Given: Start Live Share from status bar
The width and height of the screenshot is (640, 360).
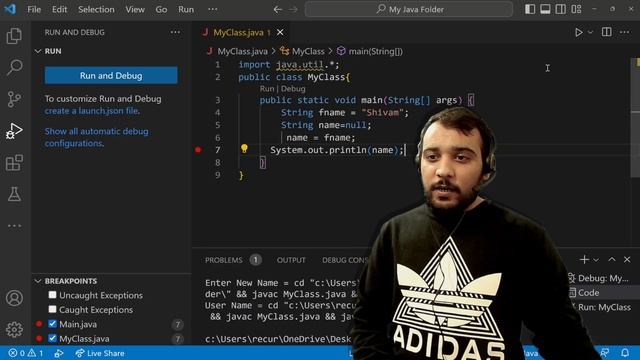Looking at the screenshot, I should [100, 353].
